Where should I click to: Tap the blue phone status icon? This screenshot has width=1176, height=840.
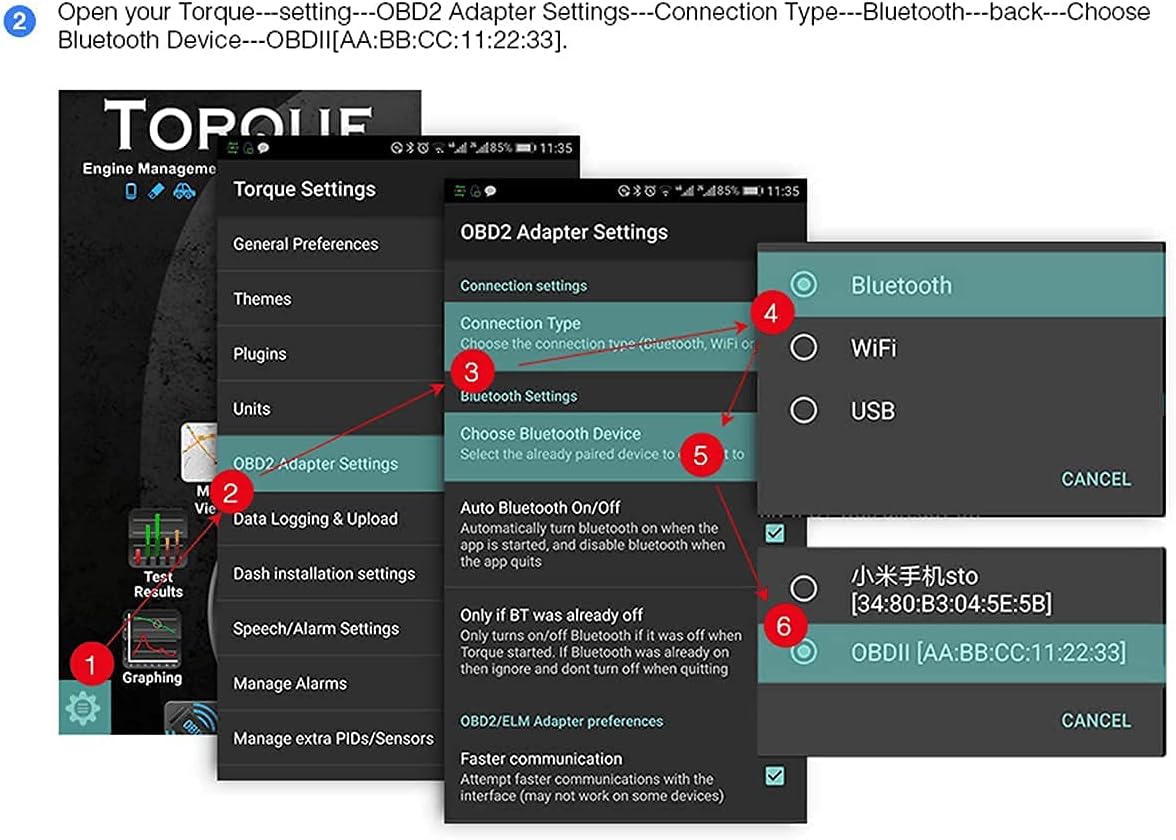pyautogui.click(x=131, y=192)
